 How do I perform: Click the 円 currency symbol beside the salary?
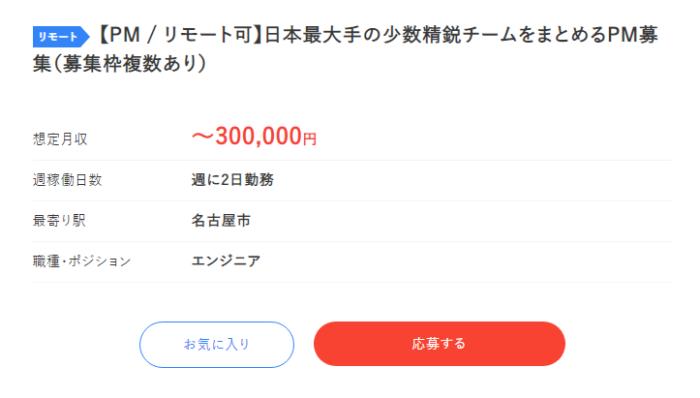coord(310,139)
